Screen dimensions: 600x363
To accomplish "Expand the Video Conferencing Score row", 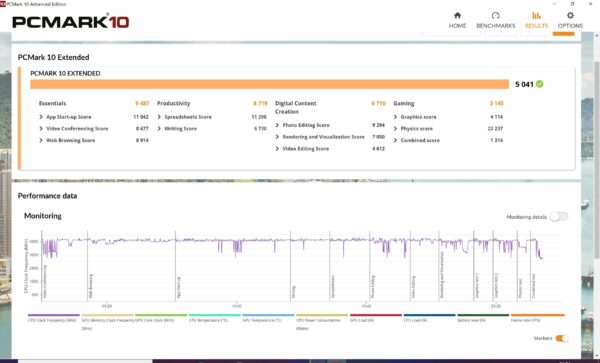I will [x=73, y=129].
